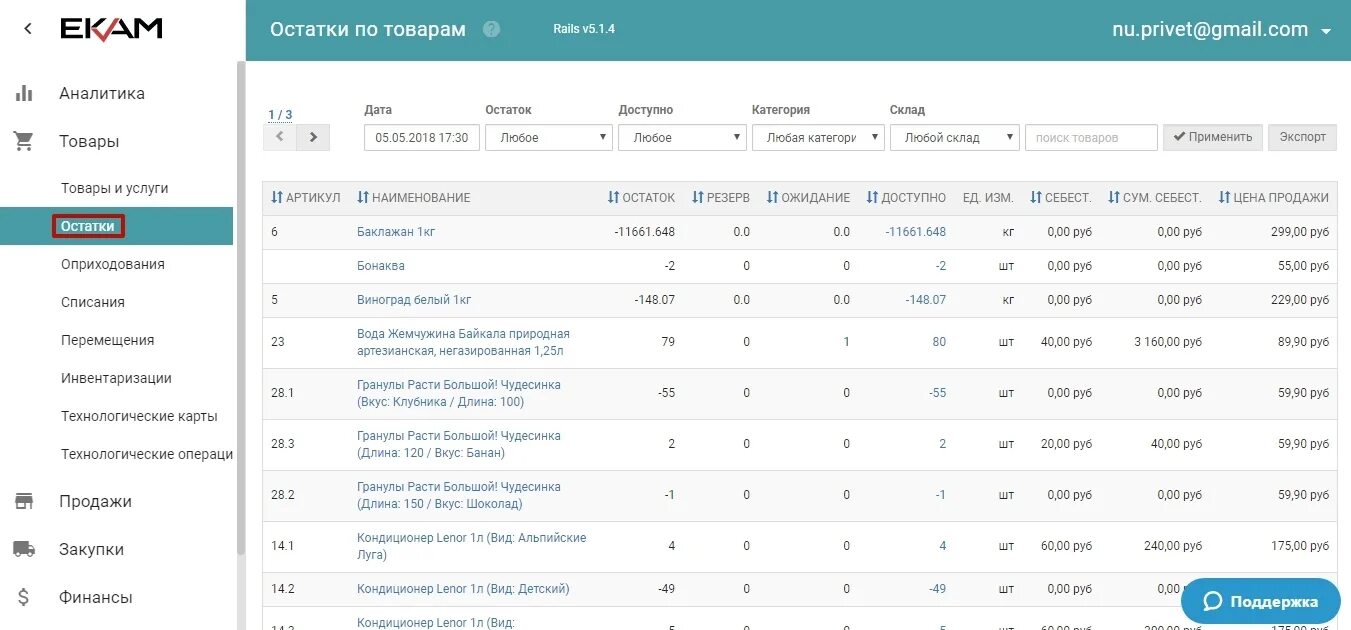Click the Экспорт button
The image size is (1351, 630).
click(x=1302, y=137)
